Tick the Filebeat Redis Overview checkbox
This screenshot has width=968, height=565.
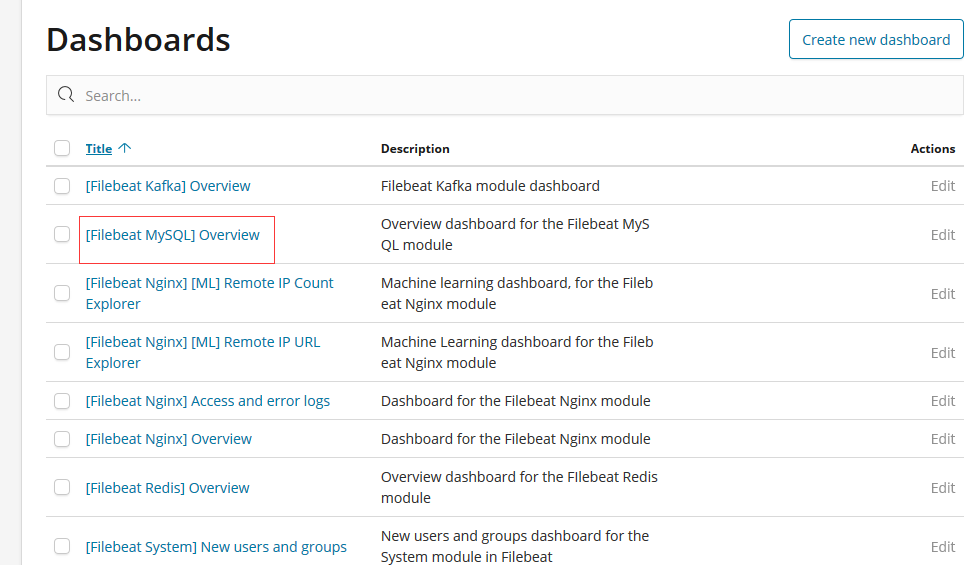pos(62,488)
